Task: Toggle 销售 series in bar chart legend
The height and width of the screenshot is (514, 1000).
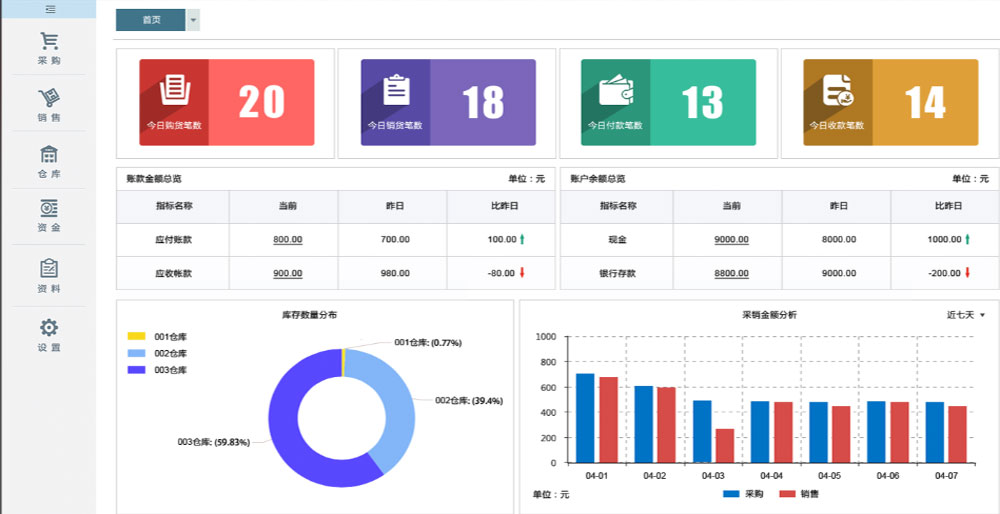Action: [x=800, y=494]
